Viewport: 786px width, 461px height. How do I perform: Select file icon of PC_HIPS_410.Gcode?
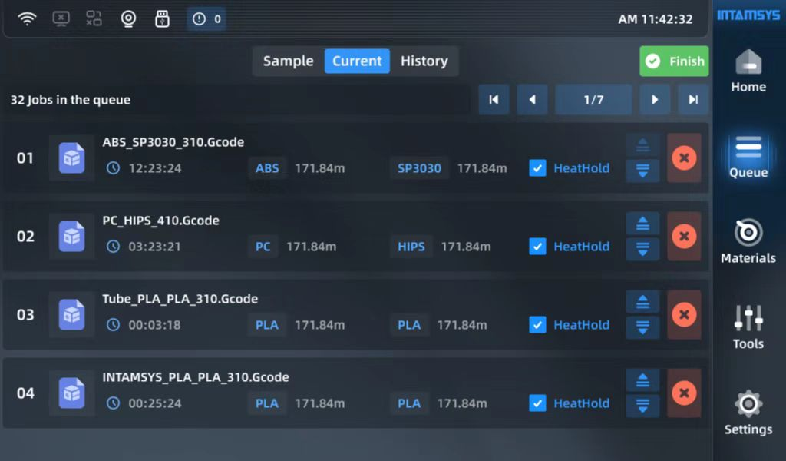72,236
